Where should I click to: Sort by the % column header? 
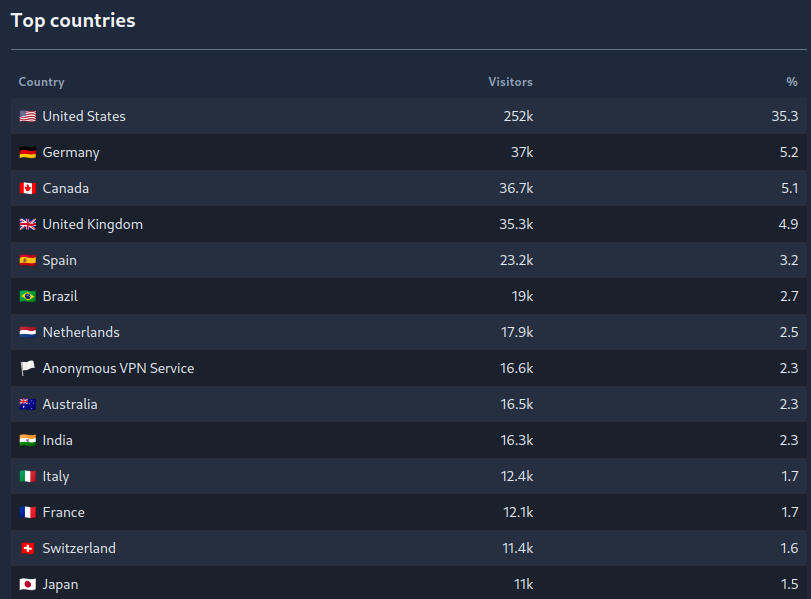(792, 82)
